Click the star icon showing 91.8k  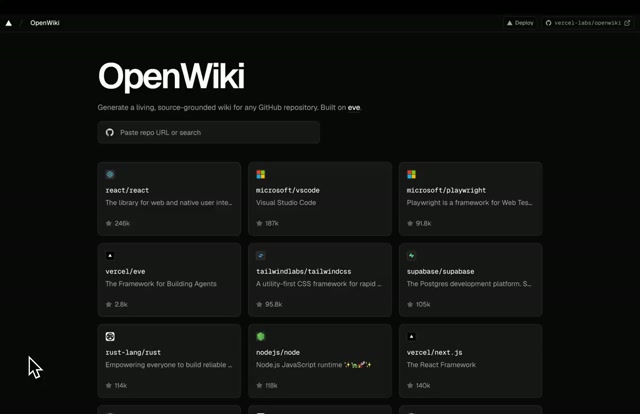[x=410, y=223]
